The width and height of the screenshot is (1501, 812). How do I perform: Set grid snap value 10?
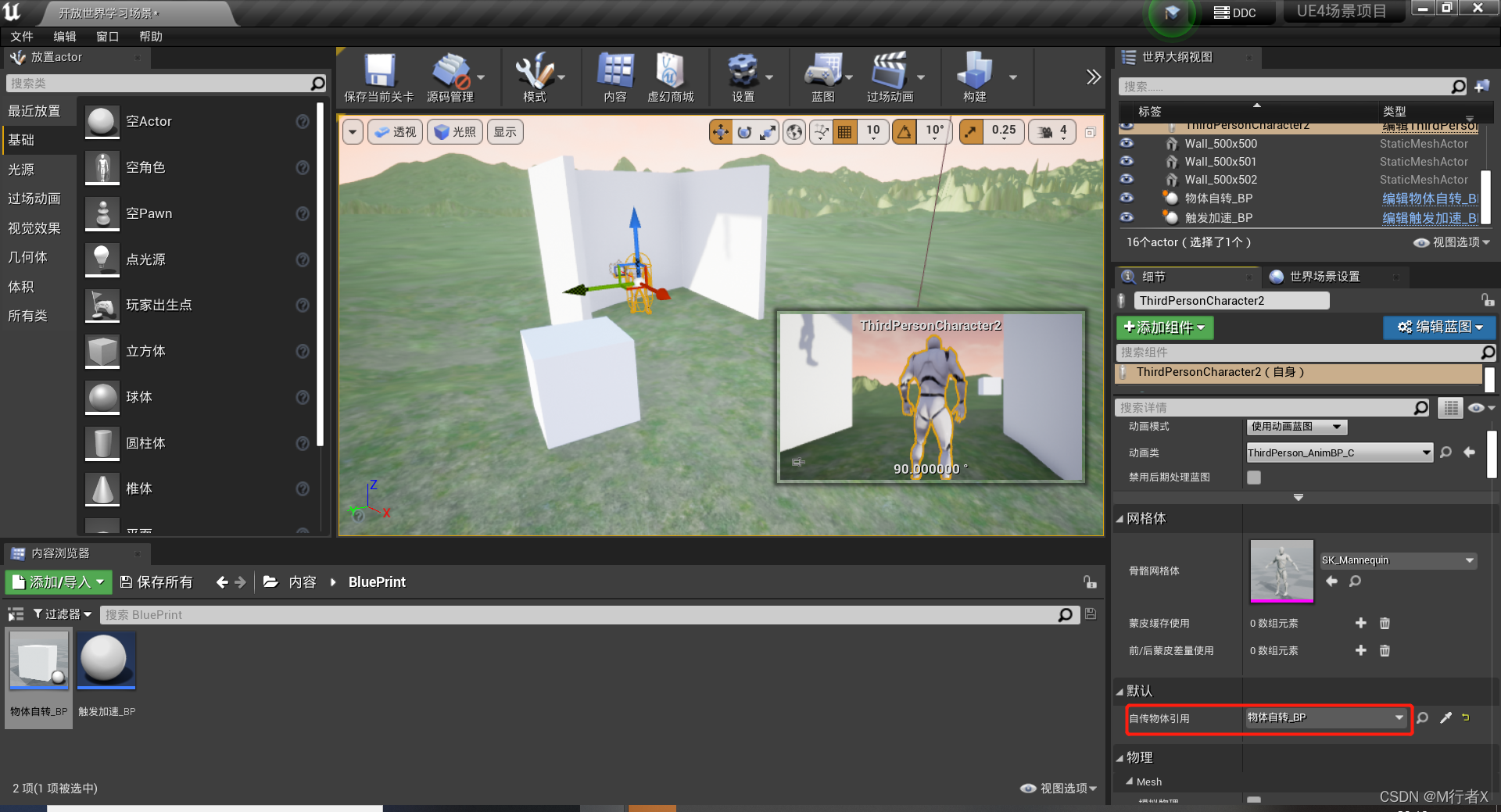pyautogui.click(x=873, y=132)
